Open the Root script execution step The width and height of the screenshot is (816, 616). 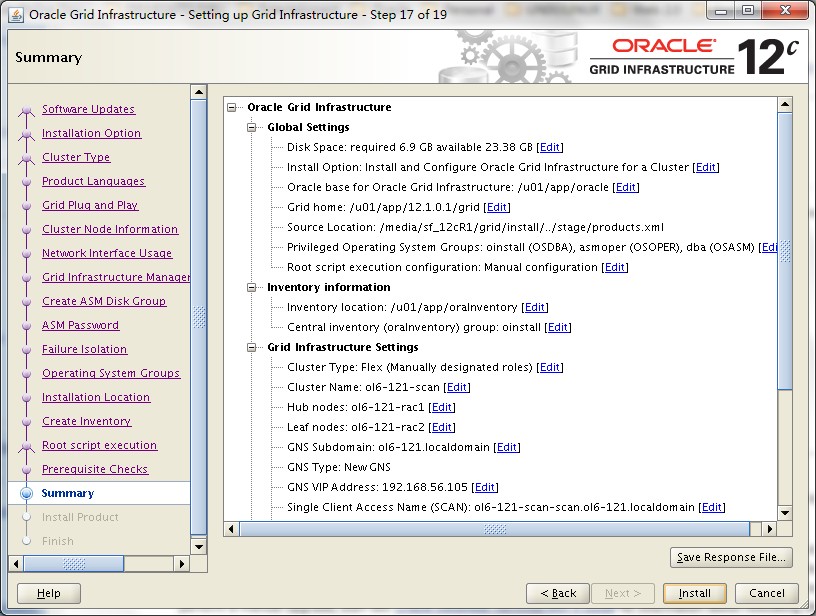pyautogui.click(x=99, y=445)
